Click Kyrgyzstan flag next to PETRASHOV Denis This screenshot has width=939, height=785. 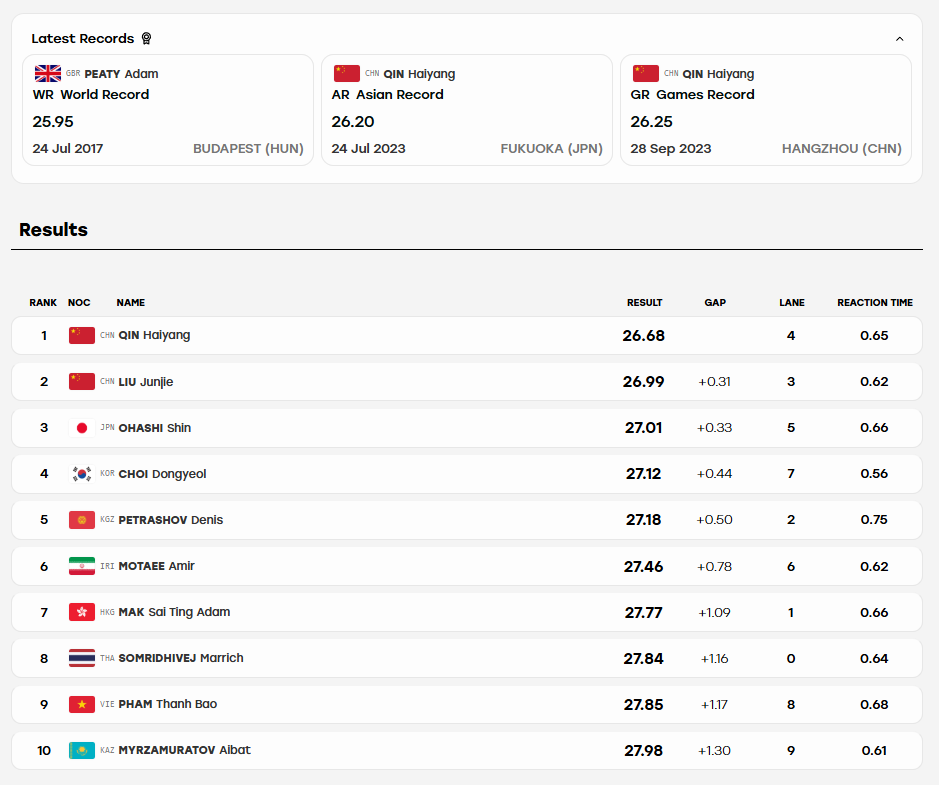82,520
